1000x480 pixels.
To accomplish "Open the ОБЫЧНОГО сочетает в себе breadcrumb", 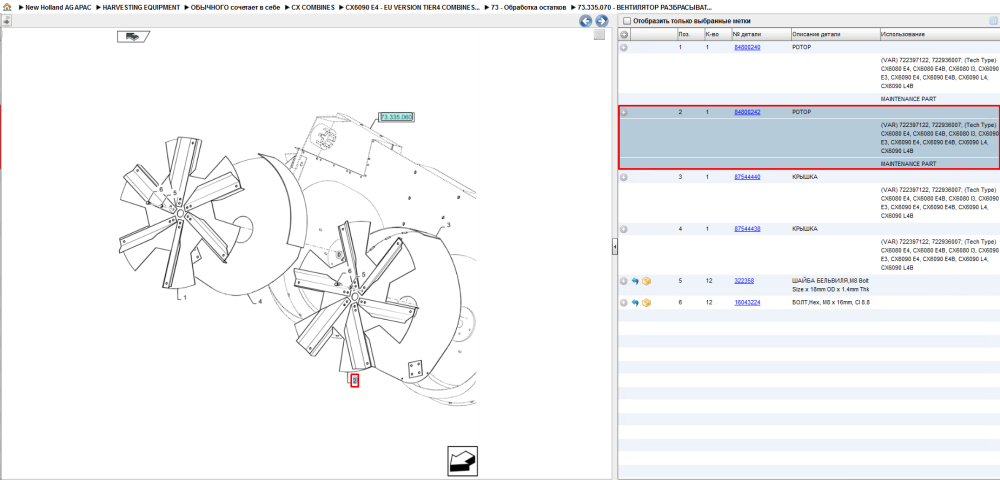I will coord(235,8).
